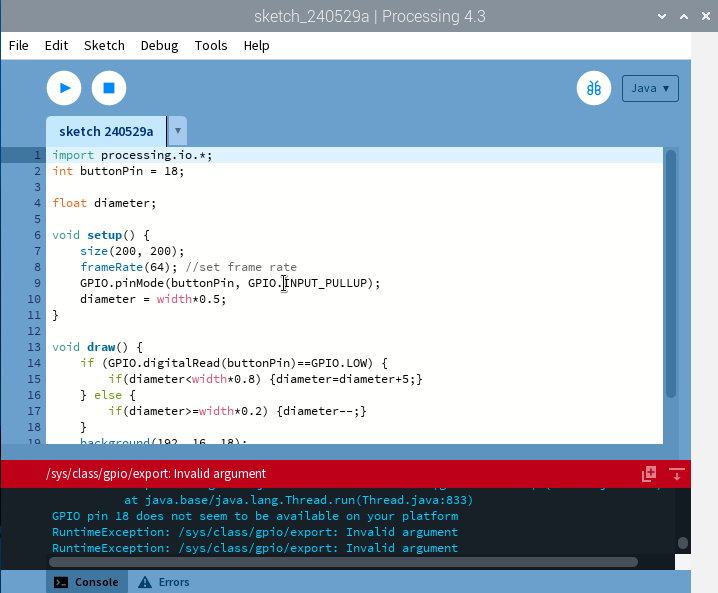This screenshot has height=593, width=718.
Task: Open the Help menu
Action: [x=256, y=46]
